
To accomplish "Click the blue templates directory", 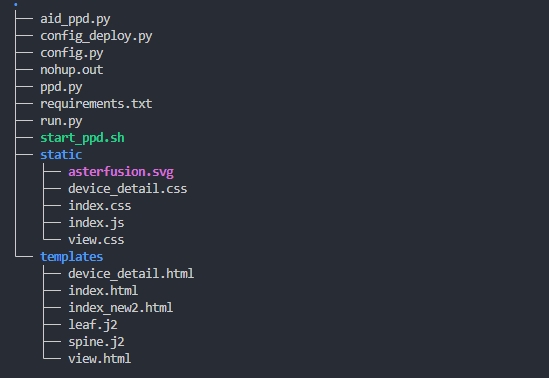I will click(71, 257).
